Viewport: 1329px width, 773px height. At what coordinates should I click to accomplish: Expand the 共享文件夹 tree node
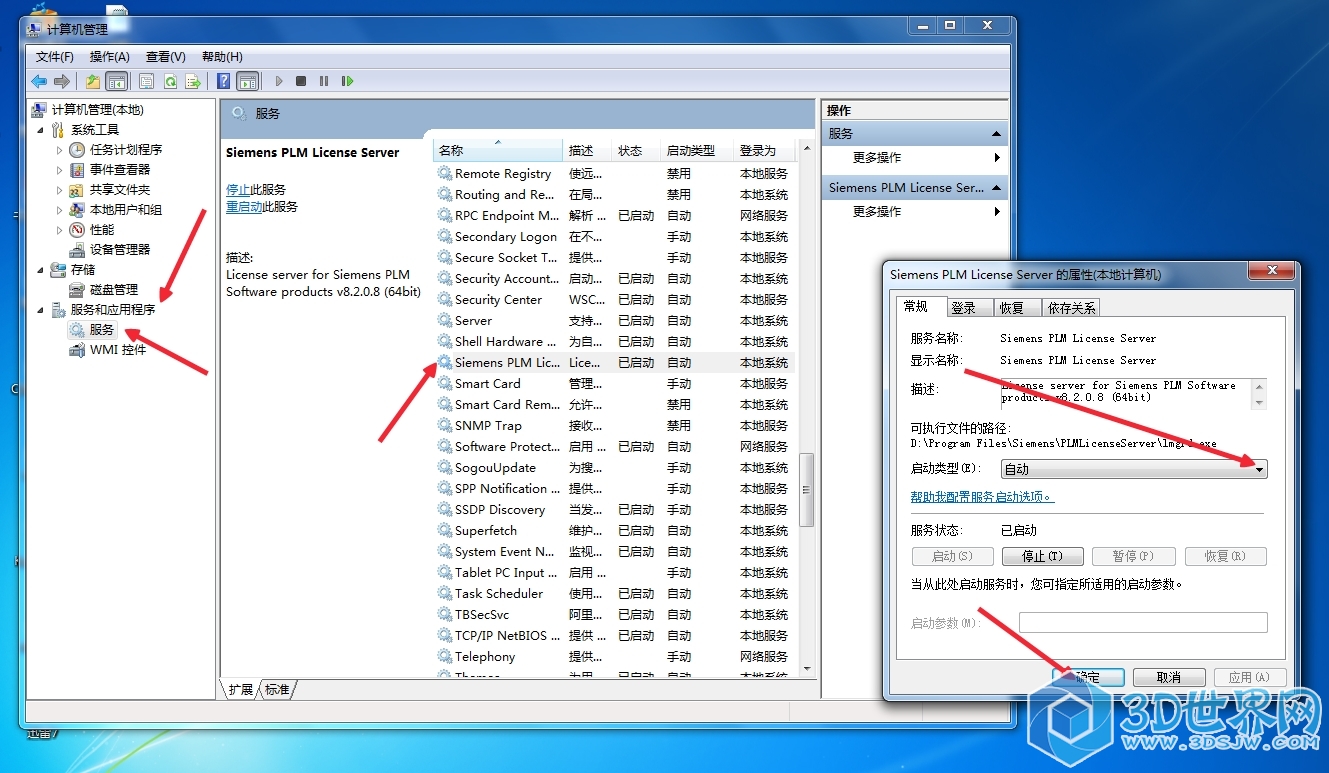coord(59,190)
